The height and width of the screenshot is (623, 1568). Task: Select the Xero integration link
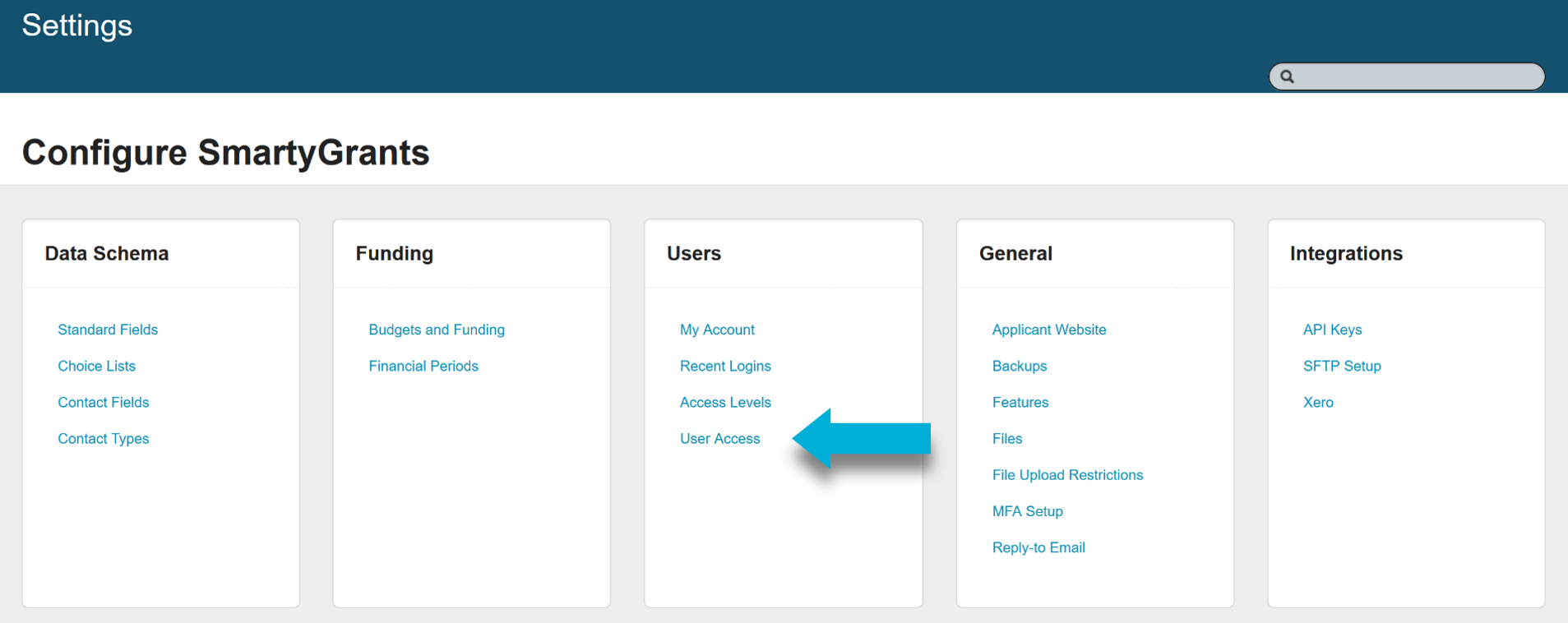pyautogui.click(x=1317, y=402)
